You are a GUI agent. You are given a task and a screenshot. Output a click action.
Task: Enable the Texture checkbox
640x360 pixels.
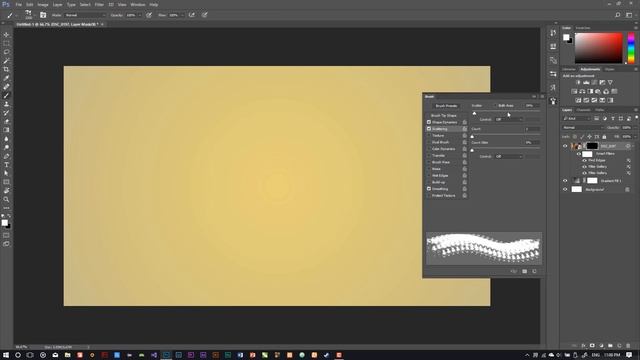point(429,136)
